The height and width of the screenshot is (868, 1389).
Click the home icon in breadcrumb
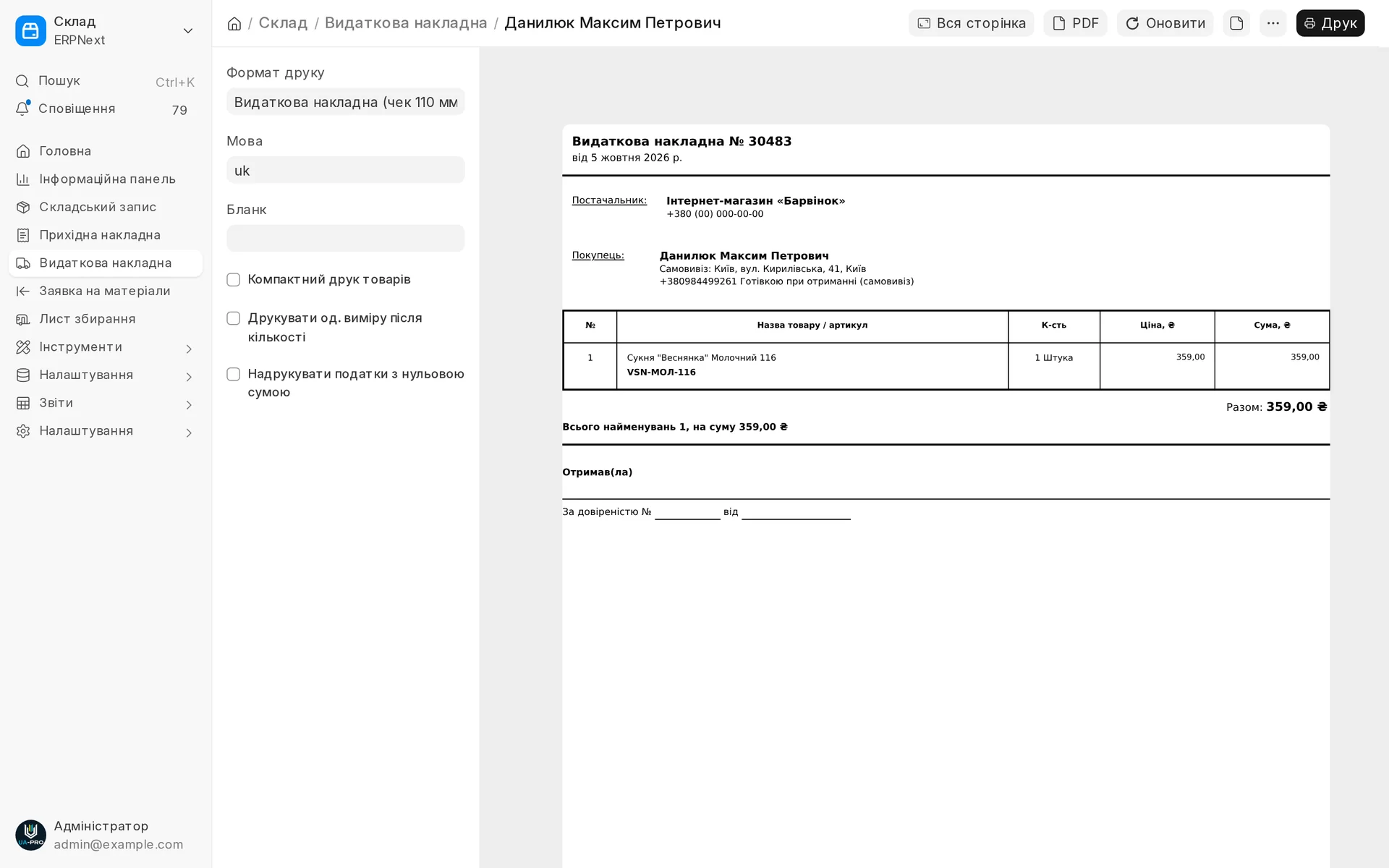point(234,23)
